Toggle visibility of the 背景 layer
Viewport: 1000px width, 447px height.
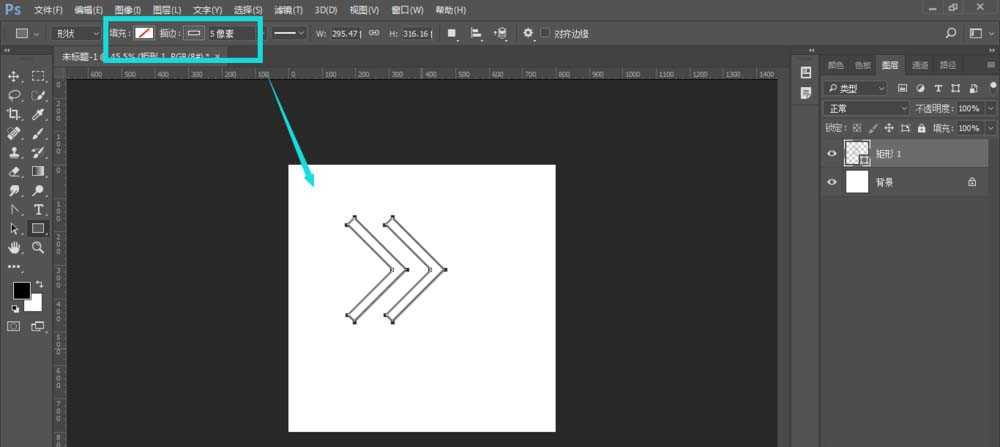(x=832, y=182)
